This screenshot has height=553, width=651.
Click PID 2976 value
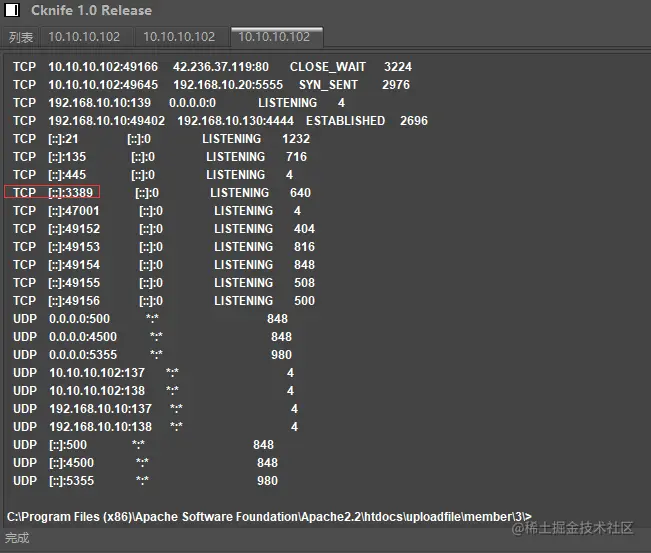point(396,85)
